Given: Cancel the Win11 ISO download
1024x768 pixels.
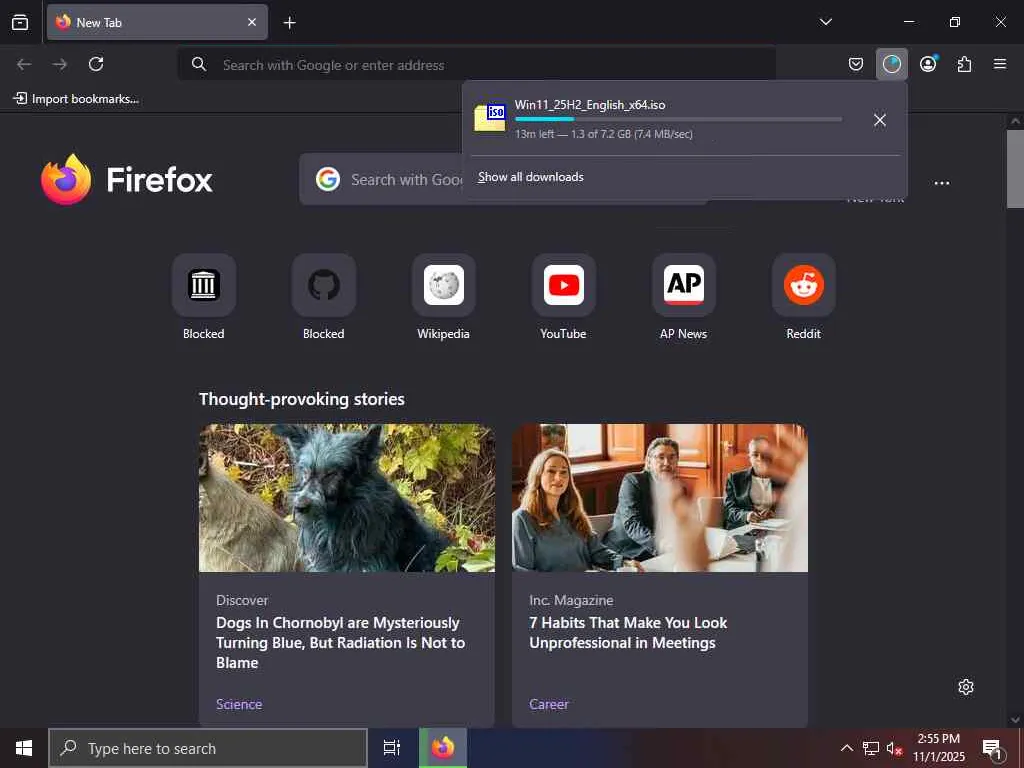Looking at the screenshot, I should click(880, 120).
